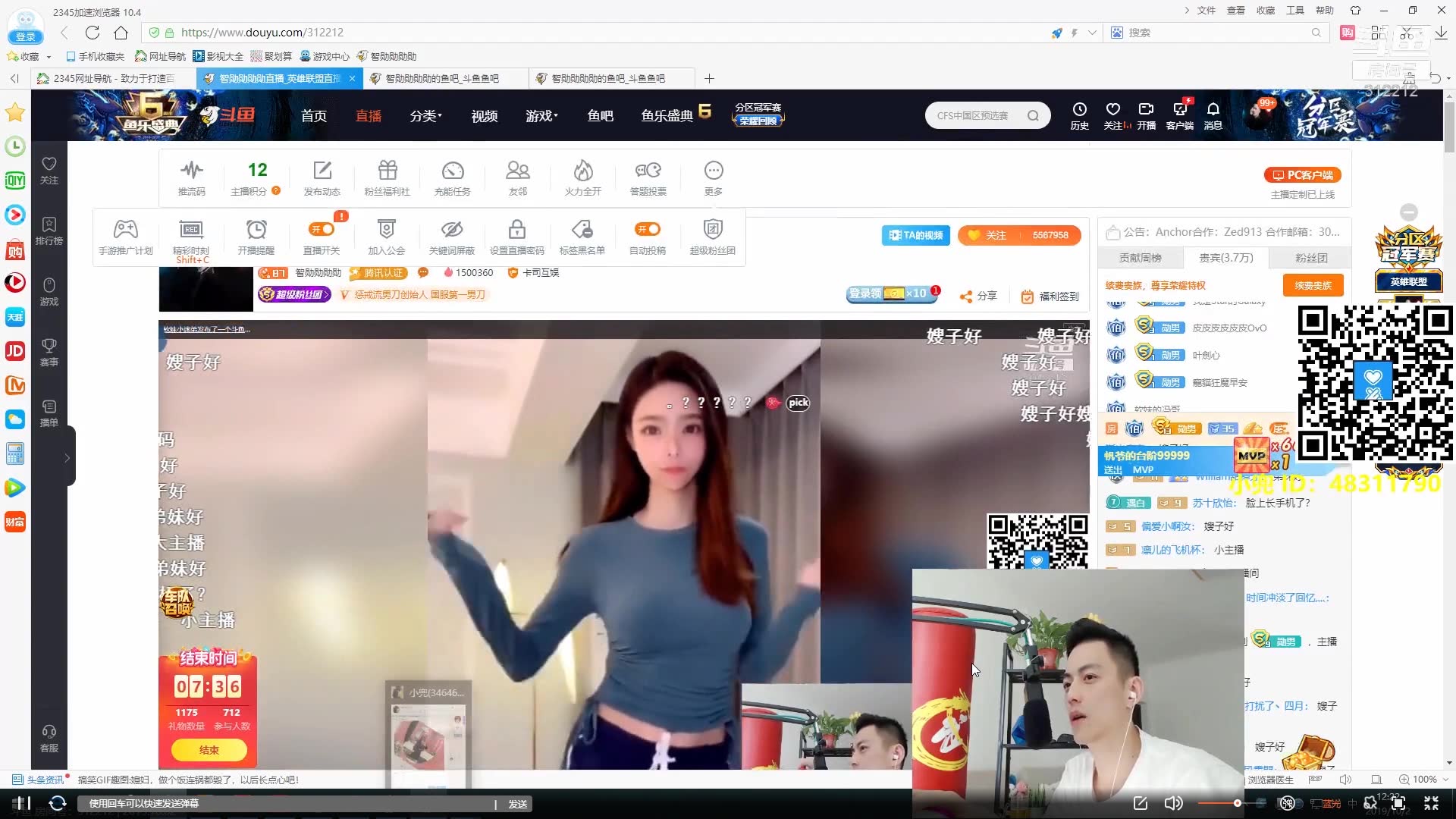Screen dimensions: 1456x819
Task: Open 充能任务 gauge icon
Action: tap(453, 178)
